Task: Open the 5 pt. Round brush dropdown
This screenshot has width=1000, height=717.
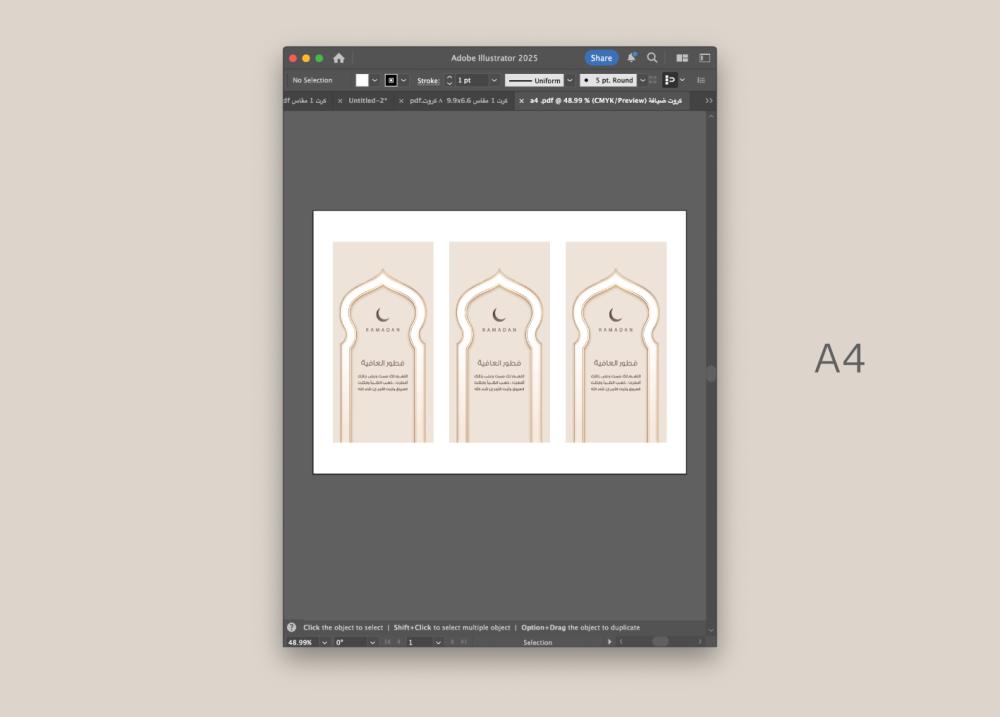Action: click(642, 80)
